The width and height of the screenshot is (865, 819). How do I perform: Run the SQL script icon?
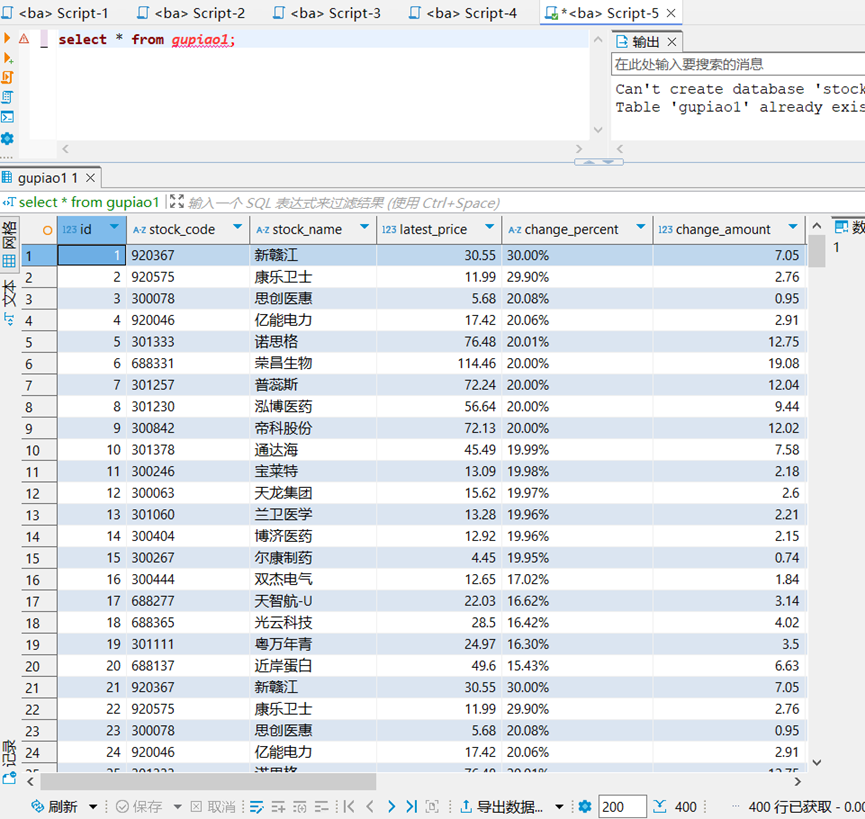[x=7, y=77]
